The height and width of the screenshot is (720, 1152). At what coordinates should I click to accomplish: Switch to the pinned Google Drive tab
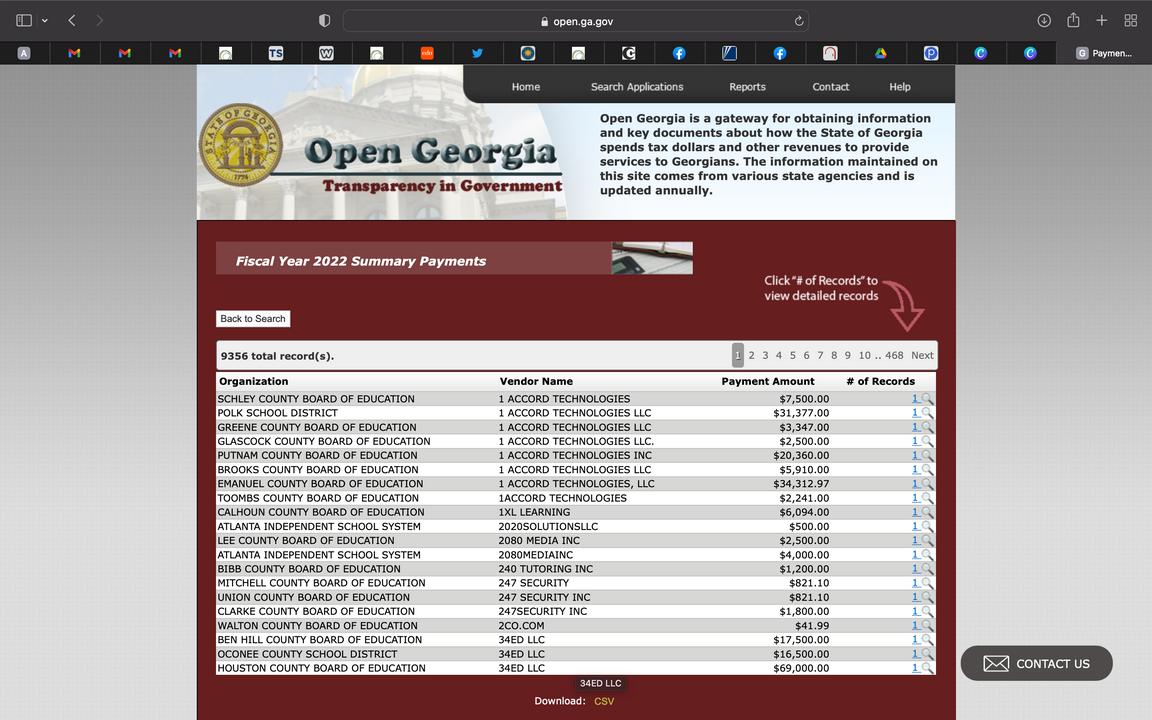click(880, 53)
